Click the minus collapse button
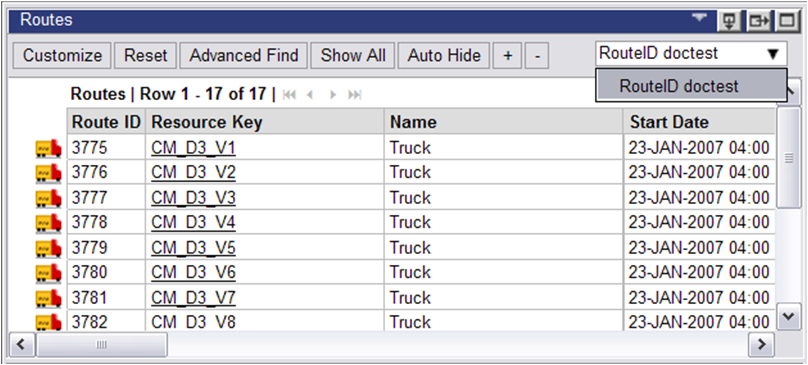Viewport: 808px width, 365px height. [x=537, y=55]
